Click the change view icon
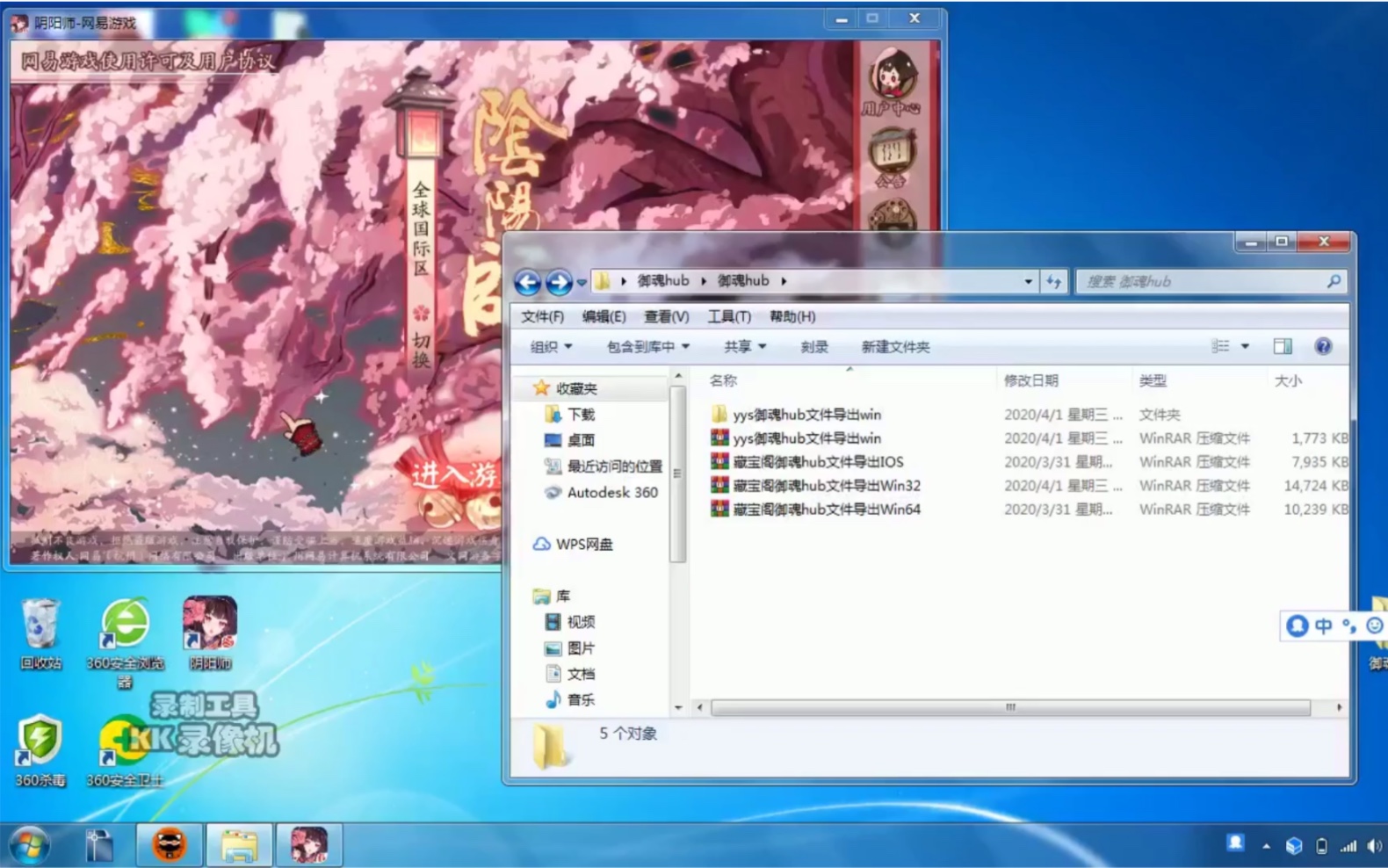The width and height of the screenshot is (1388, 868). (x=1220, y=346)
